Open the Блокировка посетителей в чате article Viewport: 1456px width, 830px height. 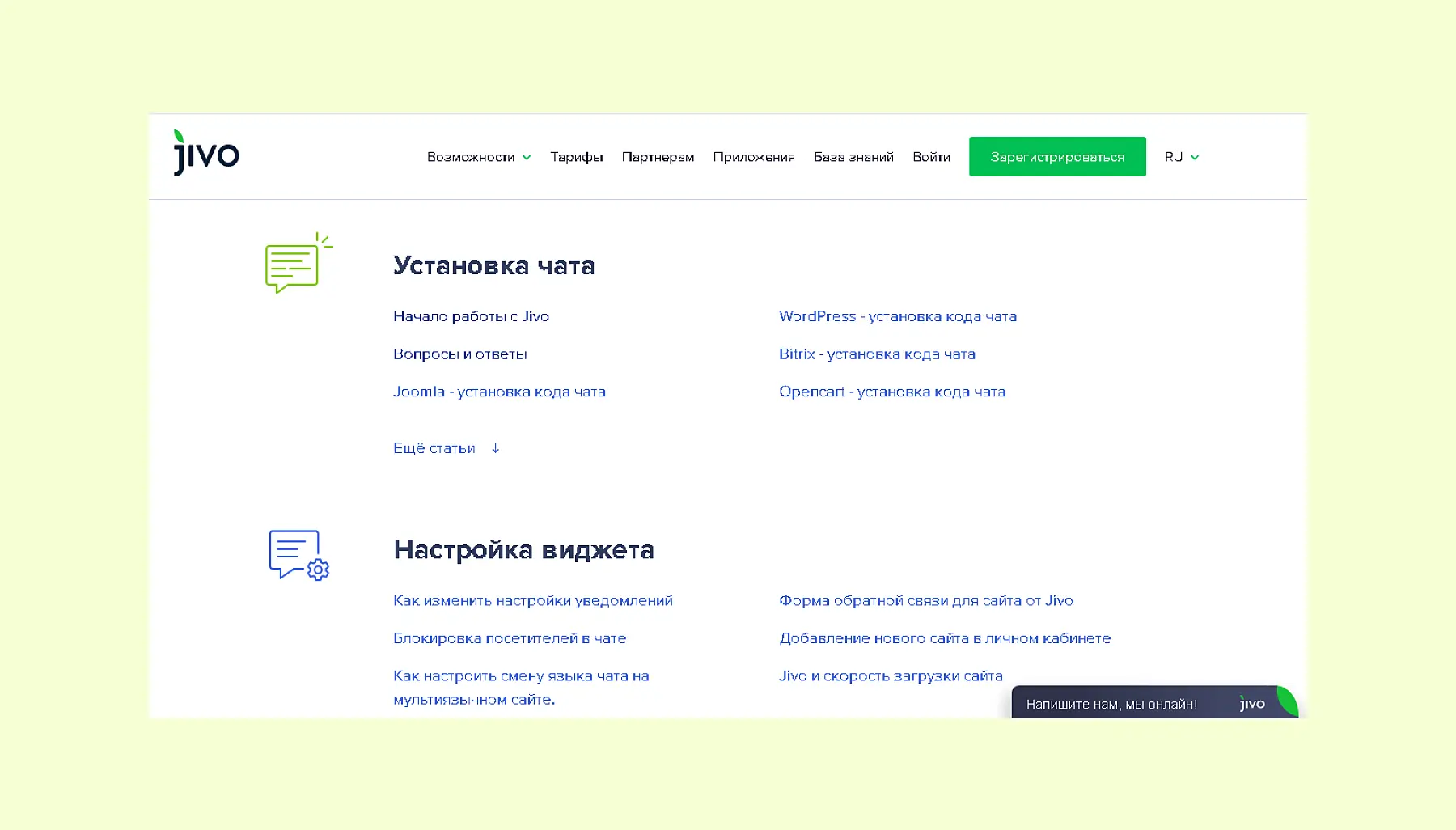(510, 638)
